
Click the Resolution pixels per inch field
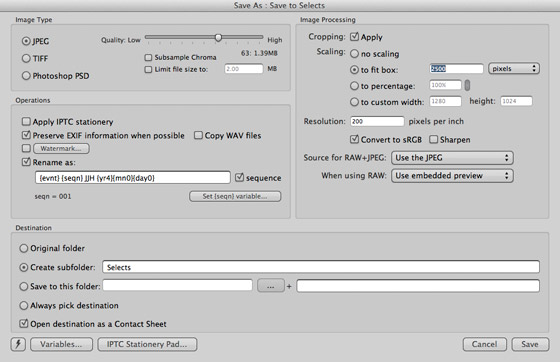377,121
